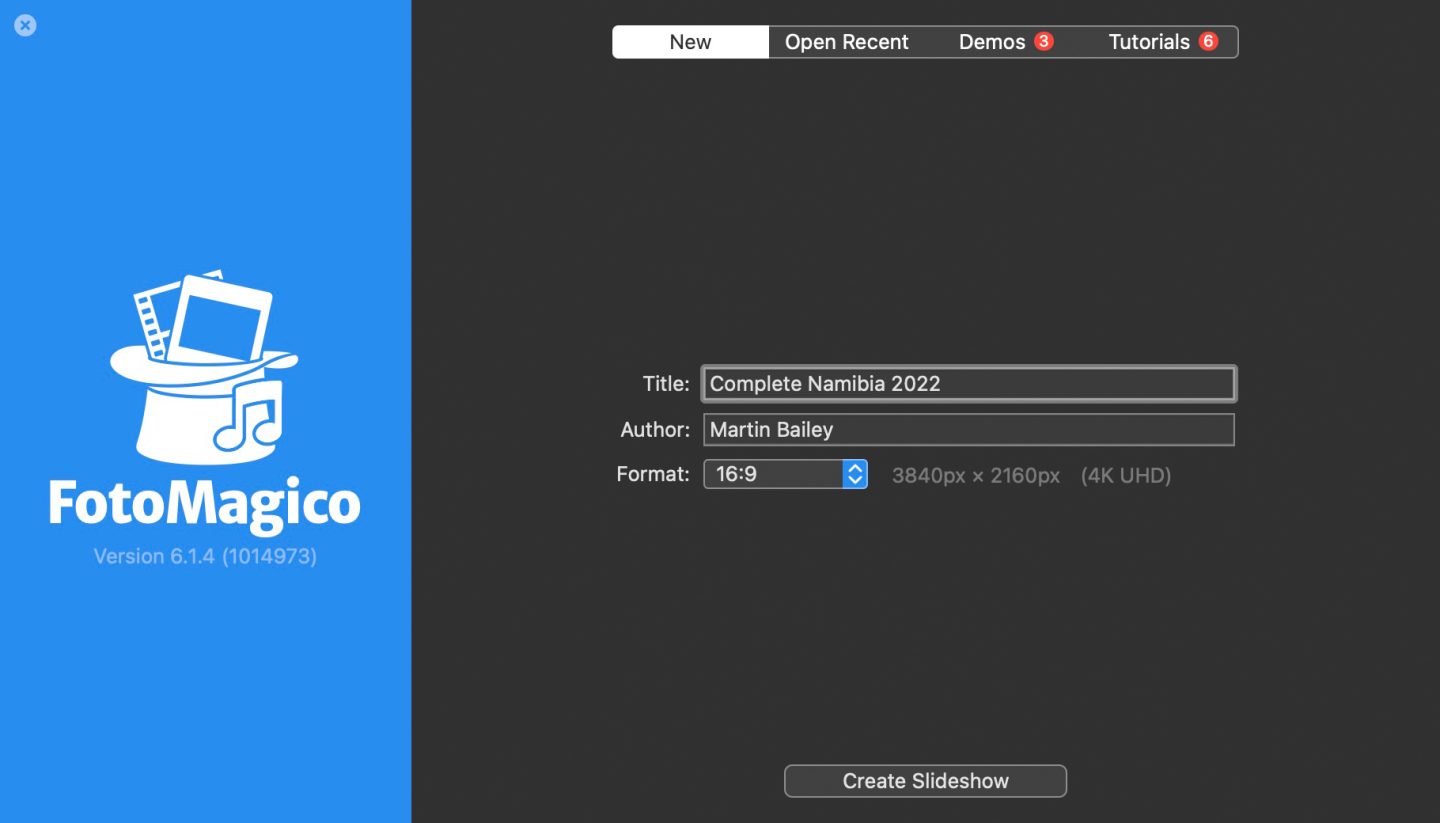Click the FotoMagico wordmark text

[x=205, y=504]
